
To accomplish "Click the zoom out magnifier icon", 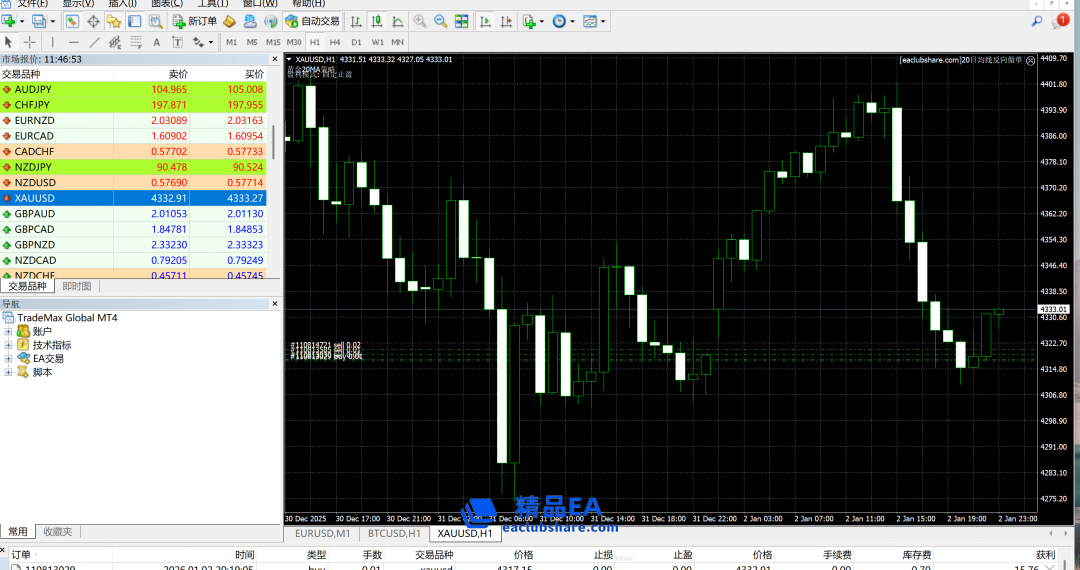I will click(442, 21).
